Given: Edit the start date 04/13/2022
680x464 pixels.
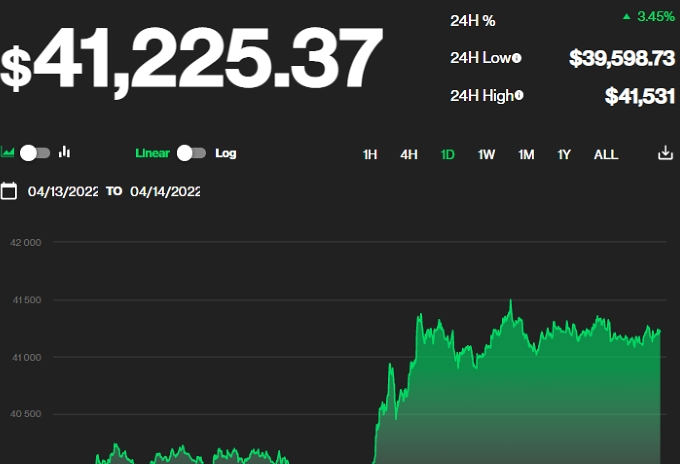Looking at the screenshot, I should click(x=63, y=191).
